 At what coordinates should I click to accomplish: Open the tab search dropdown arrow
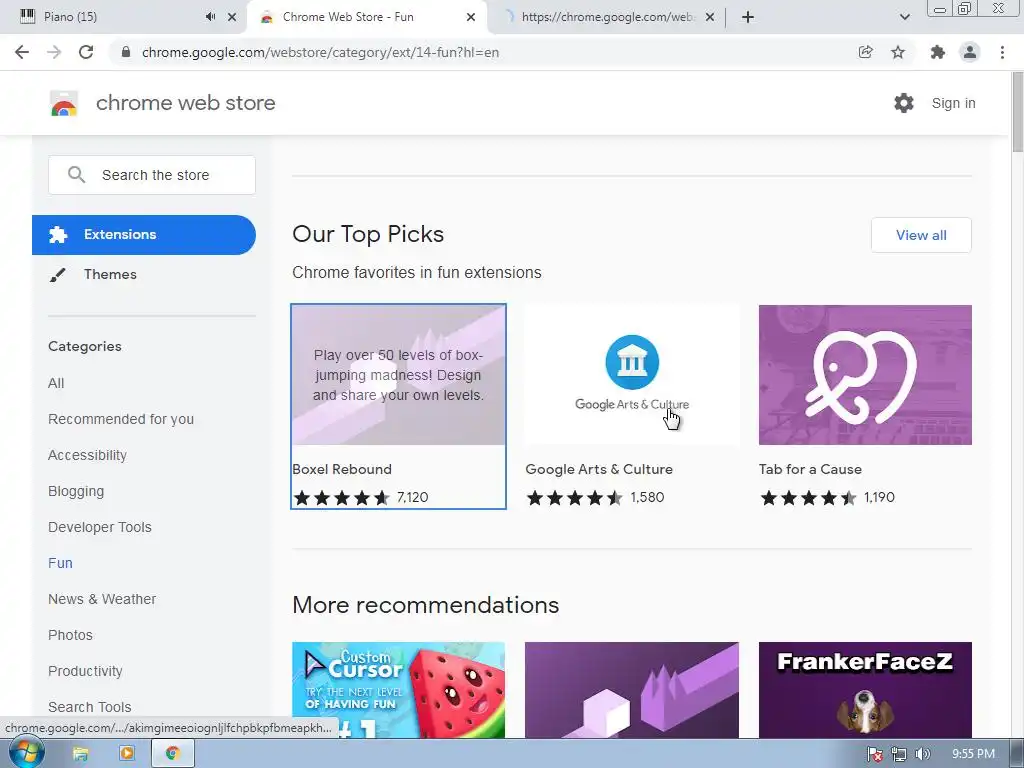tap(904, 17)
